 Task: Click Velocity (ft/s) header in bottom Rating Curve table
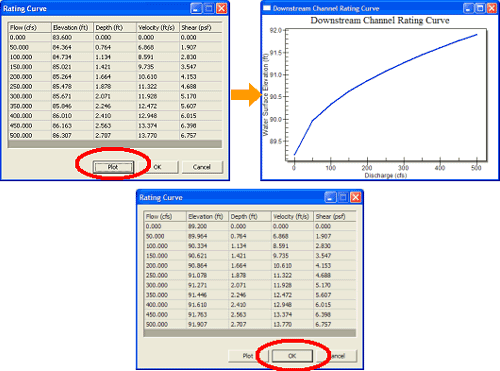(292, 217)
